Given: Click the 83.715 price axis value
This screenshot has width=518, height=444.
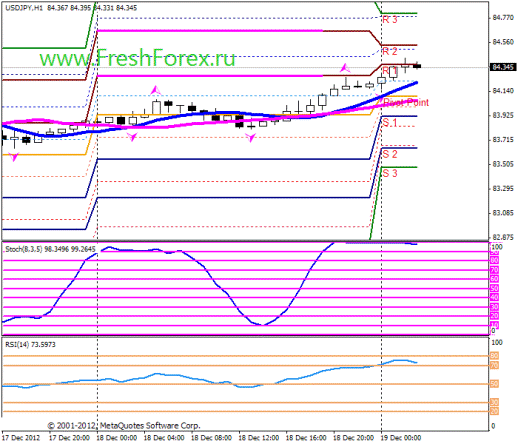Looking at the screenshot, I should [x=503, y=140].
